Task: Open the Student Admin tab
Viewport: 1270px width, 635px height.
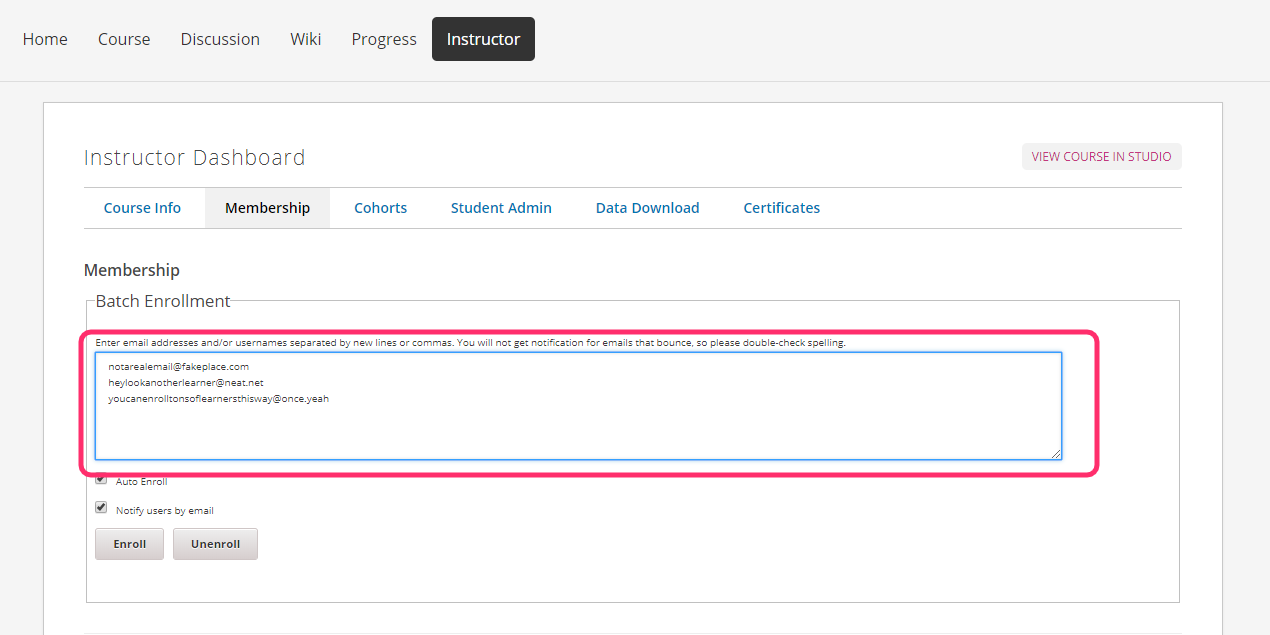Action: pos(500,207)
